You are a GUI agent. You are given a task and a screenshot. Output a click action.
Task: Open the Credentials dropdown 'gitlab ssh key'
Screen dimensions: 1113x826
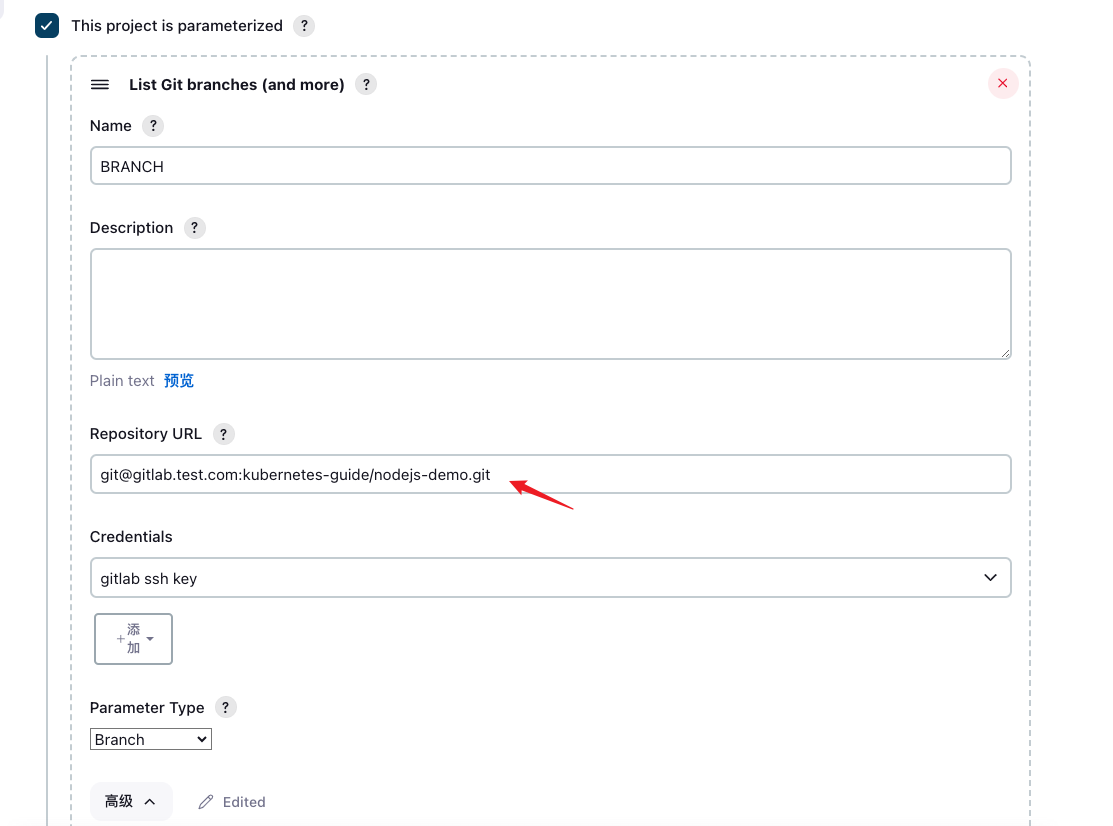(551, 578)
